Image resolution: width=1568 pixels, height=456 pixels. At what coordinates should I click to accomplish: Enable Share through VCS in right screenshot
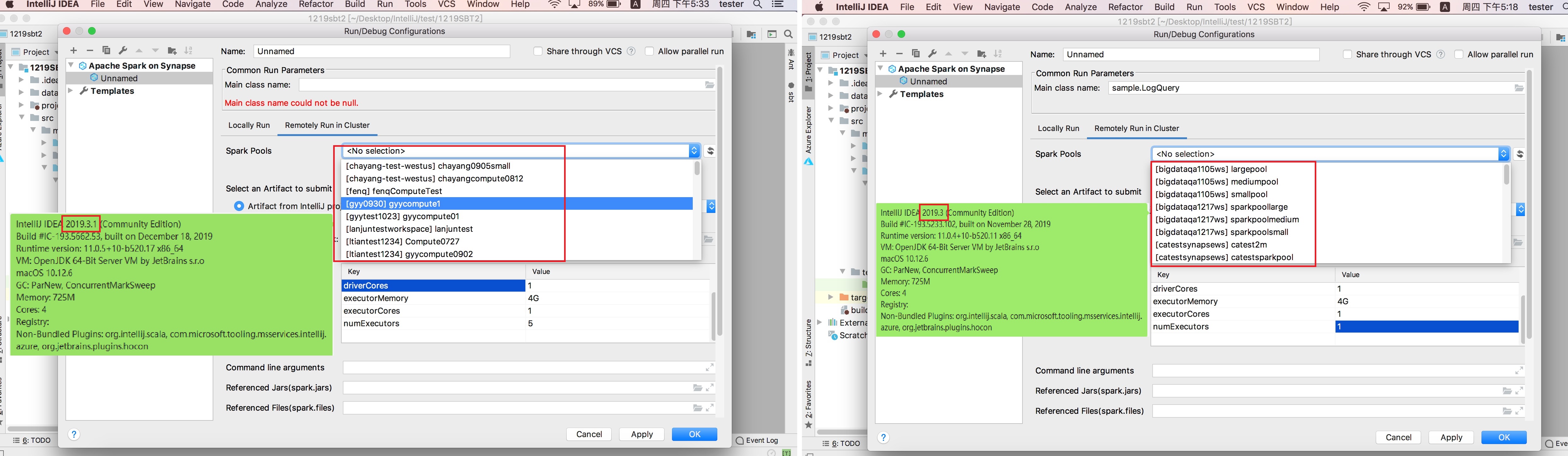coord(1348,54)
